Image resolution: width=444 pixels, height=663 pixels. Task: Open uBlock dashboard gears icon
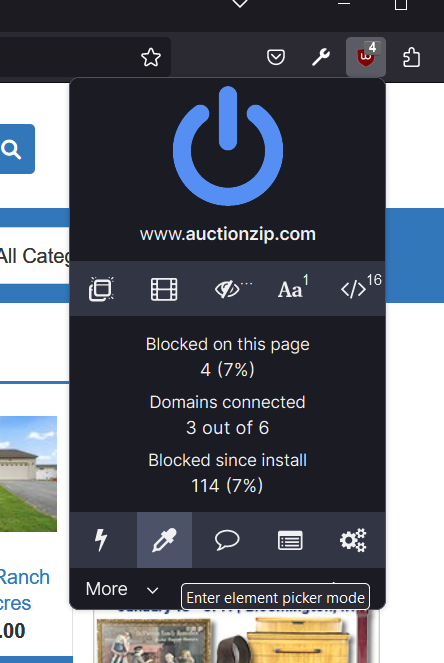click(354, 540)
